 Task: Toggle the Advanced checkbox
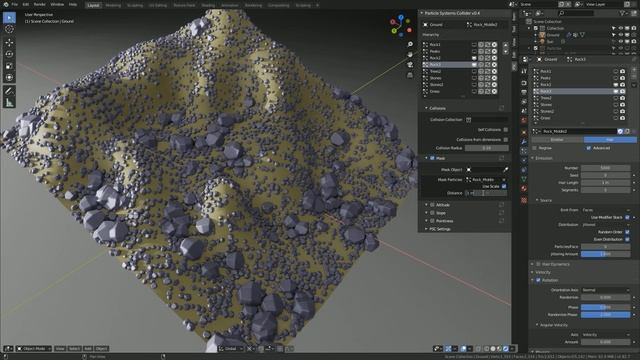point(589,148)
